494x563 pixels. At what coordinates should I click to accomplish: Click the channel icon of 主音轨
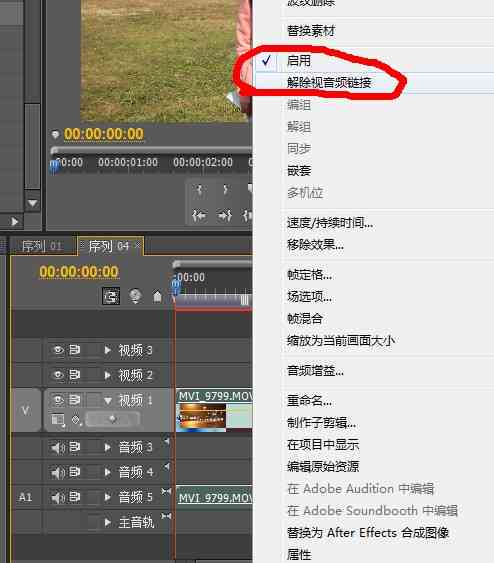pyautogui.click(x=166, y=516)
